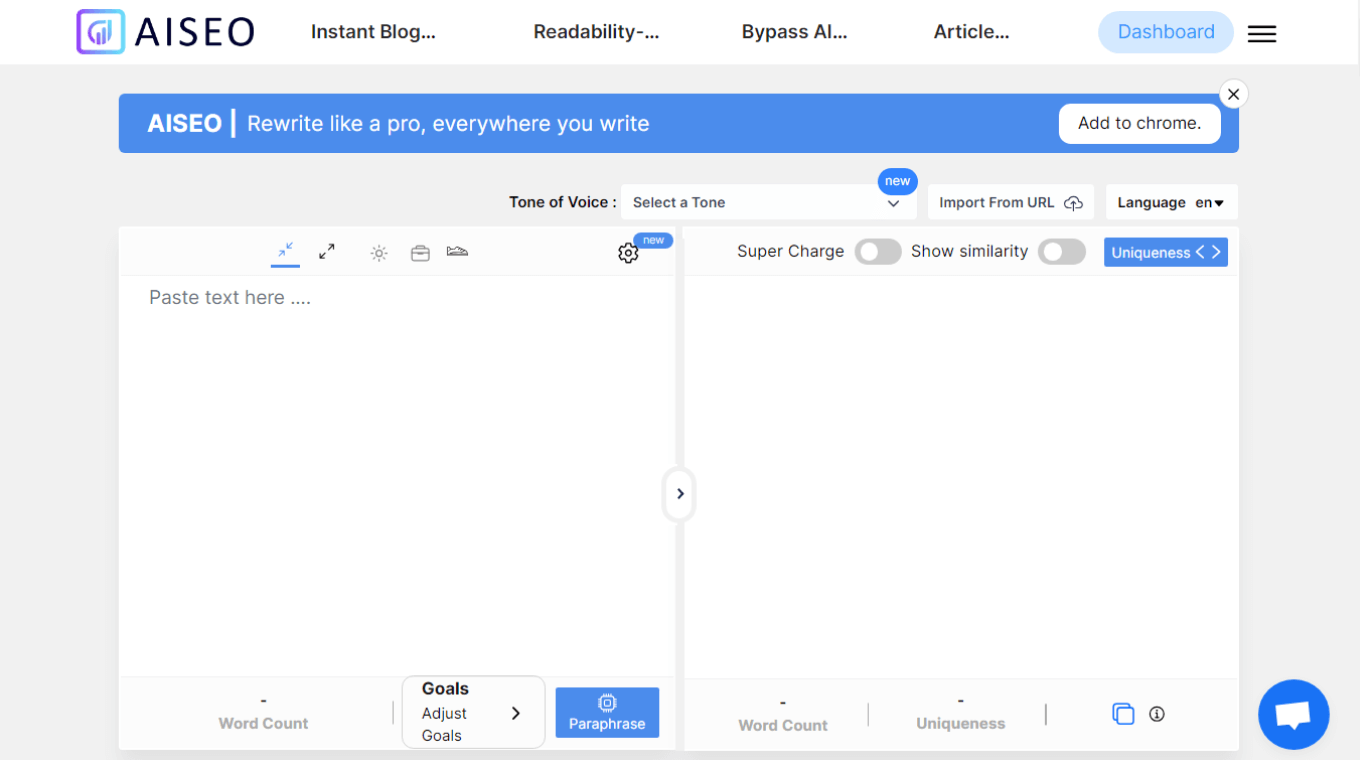The width and height of the screenshot is (1360, 760).
Task: Enable the Super Charge toggle
Action: point(877,252)
